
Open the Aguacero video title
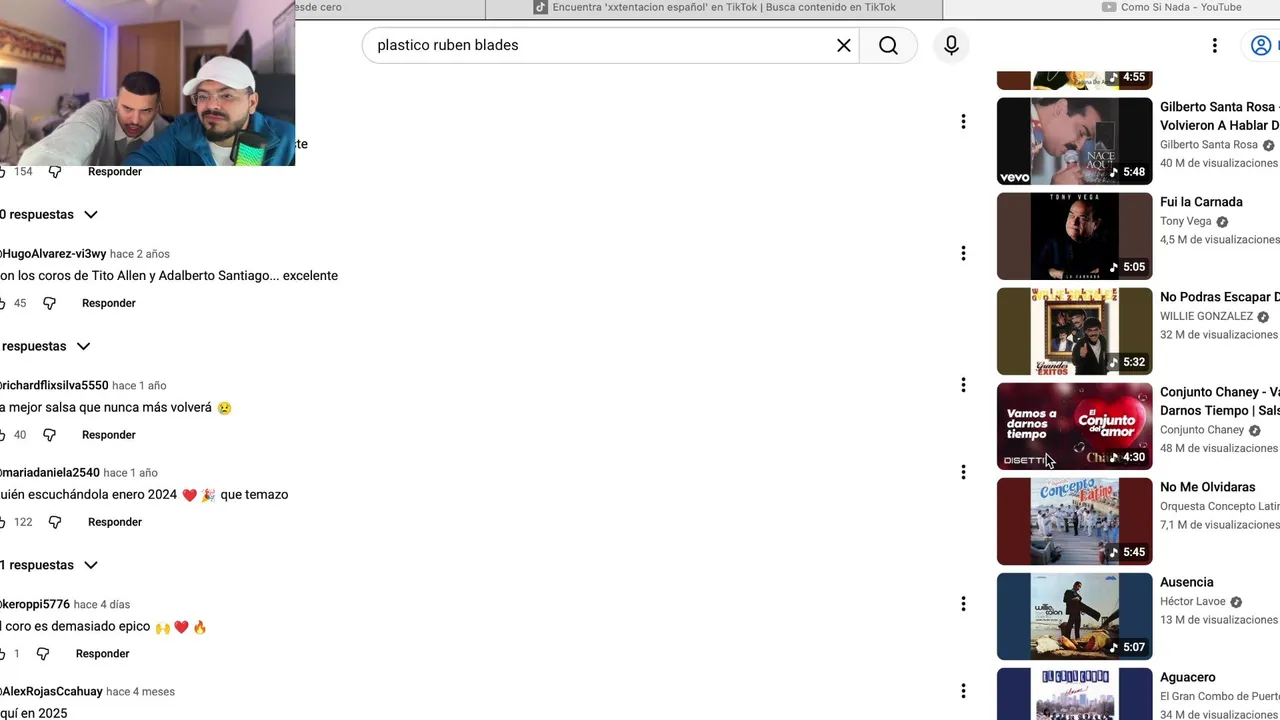click(x=1187, y=677)
